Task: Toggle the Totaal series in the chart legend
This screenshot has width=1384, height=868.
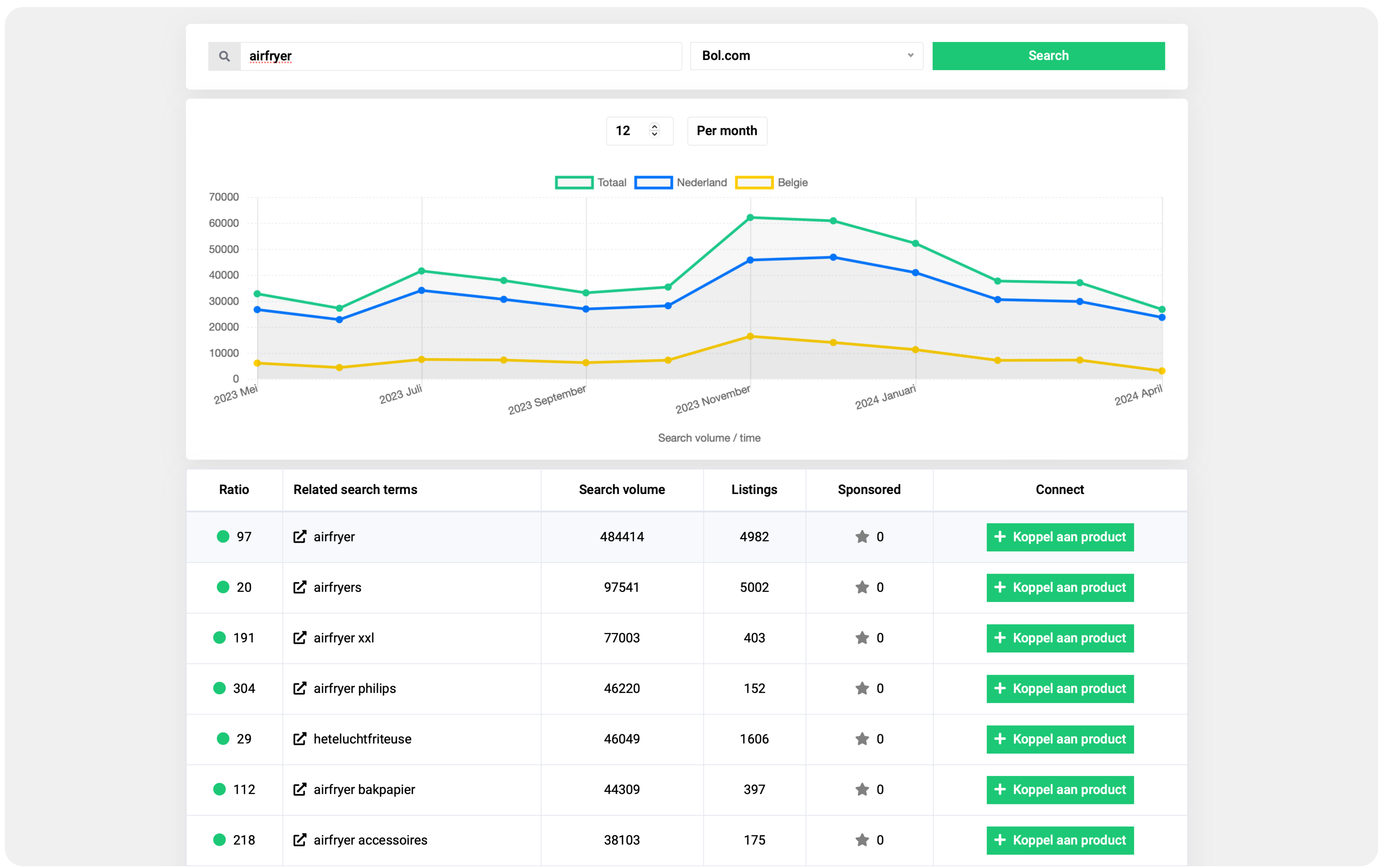Action: point(591,182)
